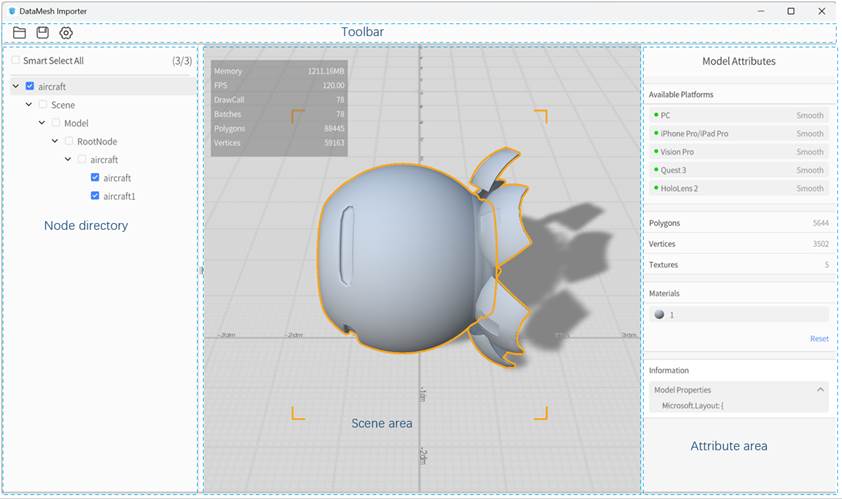This screenshot has width=842, height=499.
Task: Toggle the Scene node checkbox
Action: [43, 105]
